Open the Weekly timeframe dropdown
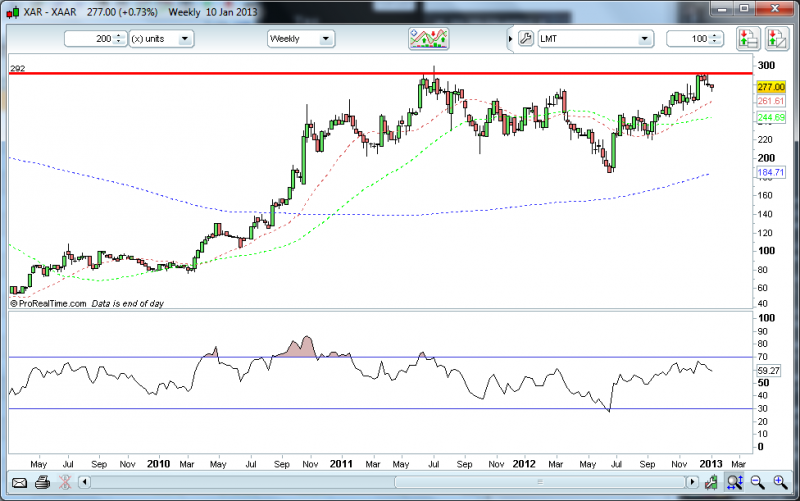The image size is (800, 501). [x=325, y=39]
